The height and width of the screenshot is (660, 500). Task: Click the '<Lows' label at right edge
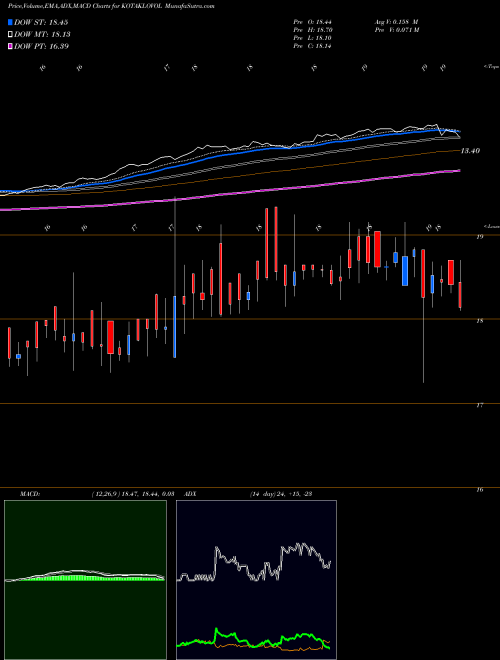tap(491, 226)
